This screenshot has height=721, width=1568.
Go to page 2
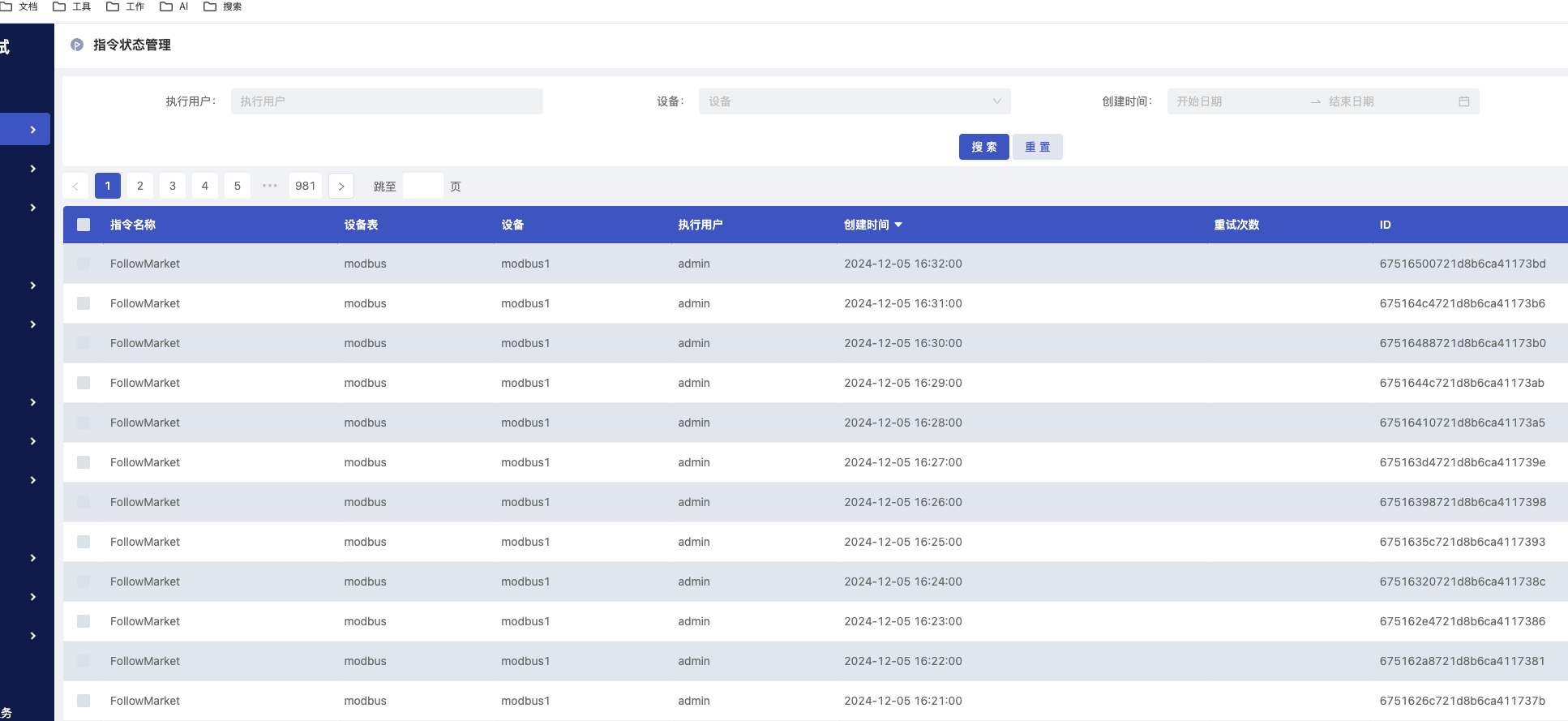tap(140, 186)
